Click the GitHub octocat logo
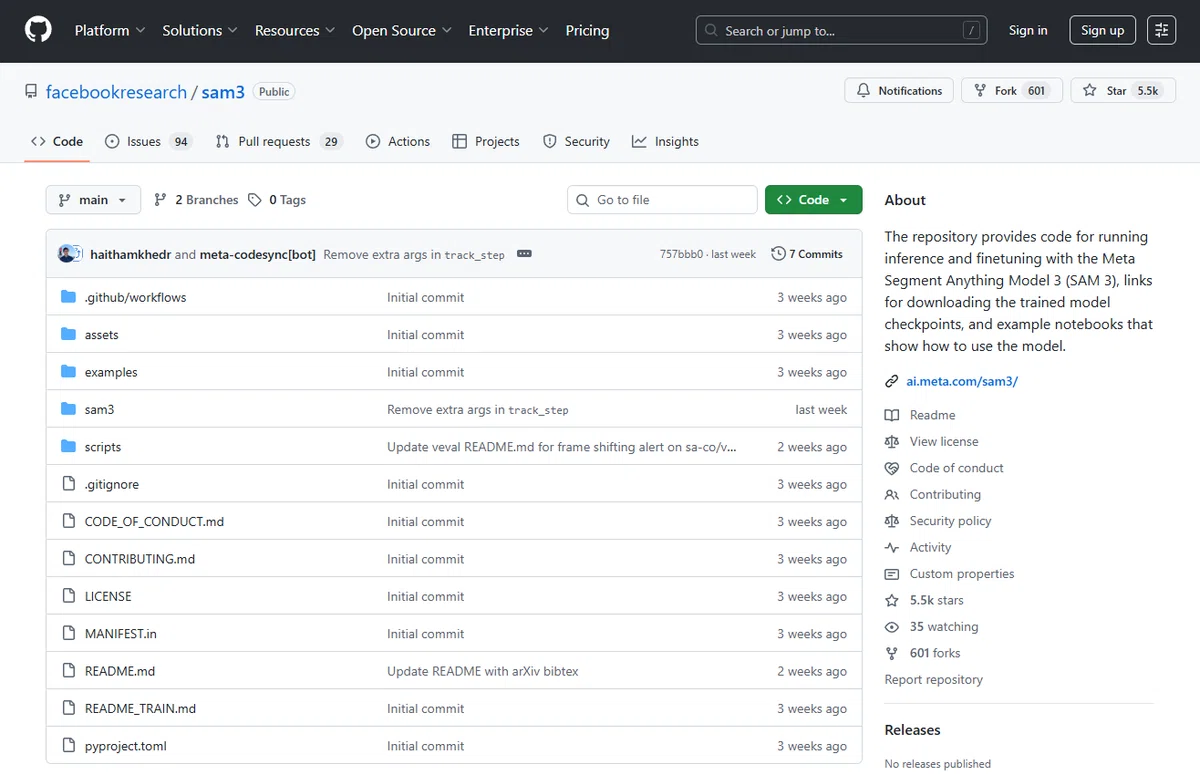The width and height of the screenshot is (1200, 774). click(38, 30)
